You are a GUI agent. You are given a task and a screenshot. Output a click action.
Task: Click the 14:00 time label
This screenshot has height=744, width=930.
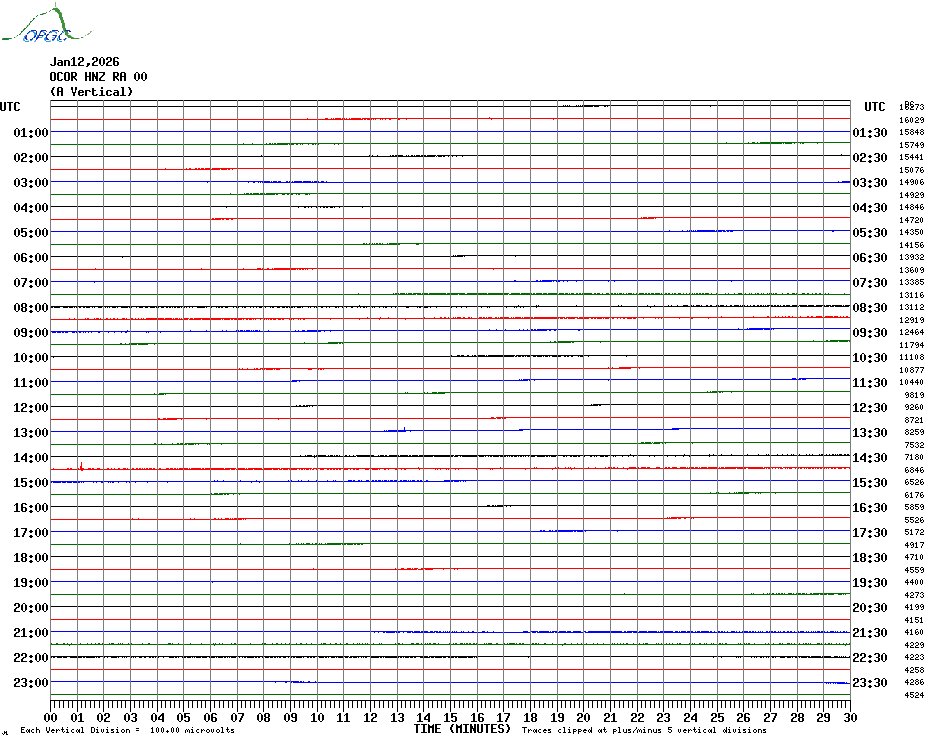[x=31, y=457]
